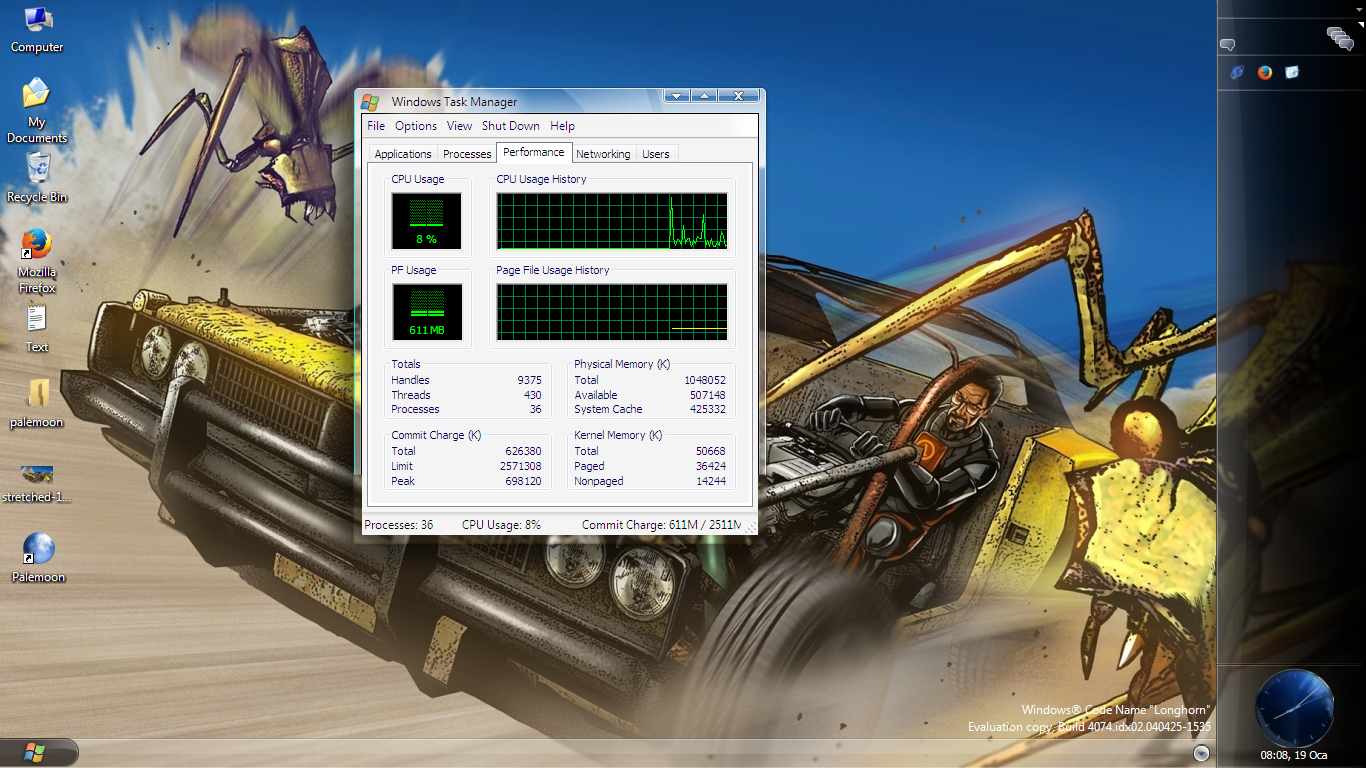Select the Recycle Bin icon
The width and height of the screenshot is (1366, 768).
(37, 178)
